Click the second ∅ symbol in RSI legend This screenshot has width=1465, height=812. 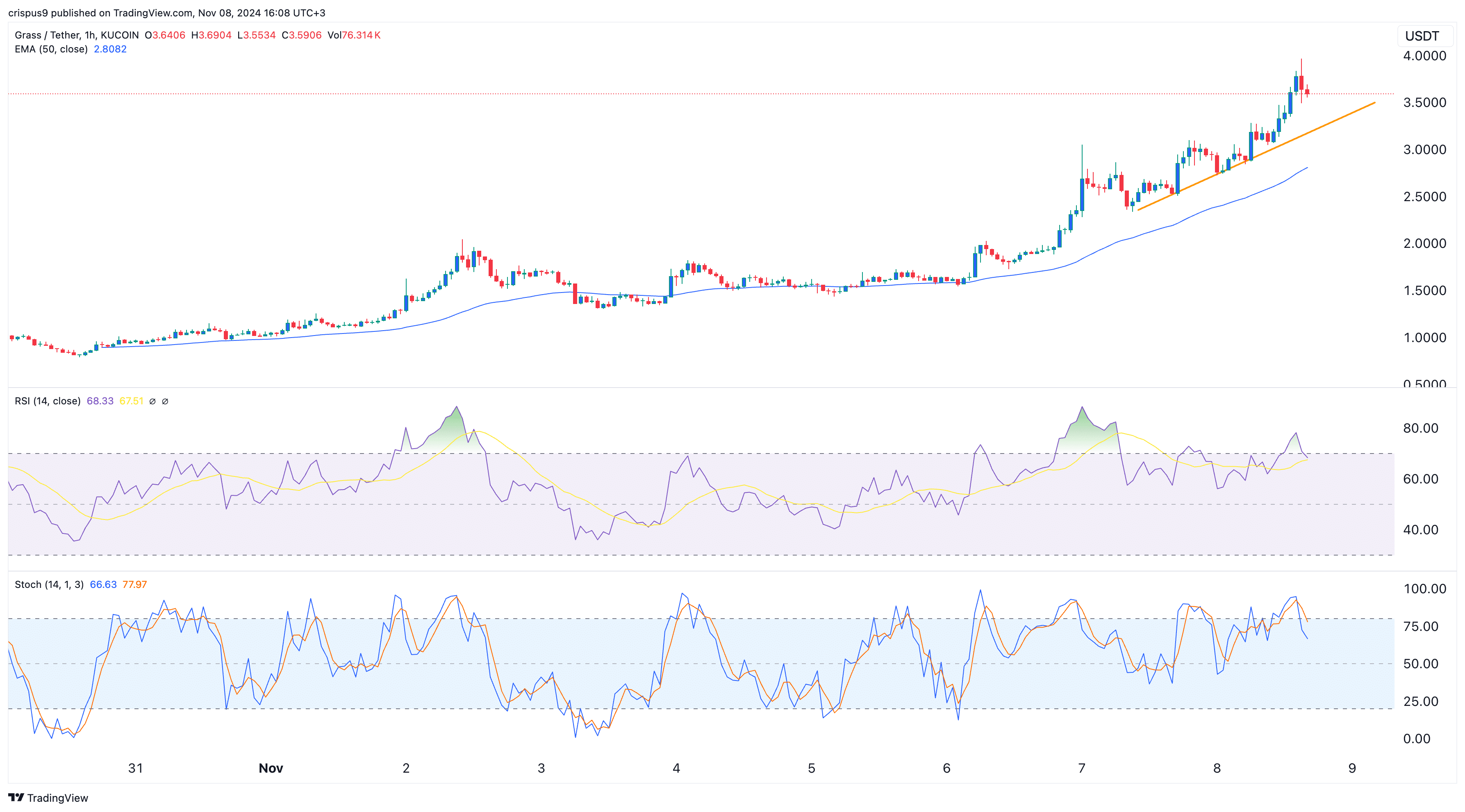click(165, 401)
